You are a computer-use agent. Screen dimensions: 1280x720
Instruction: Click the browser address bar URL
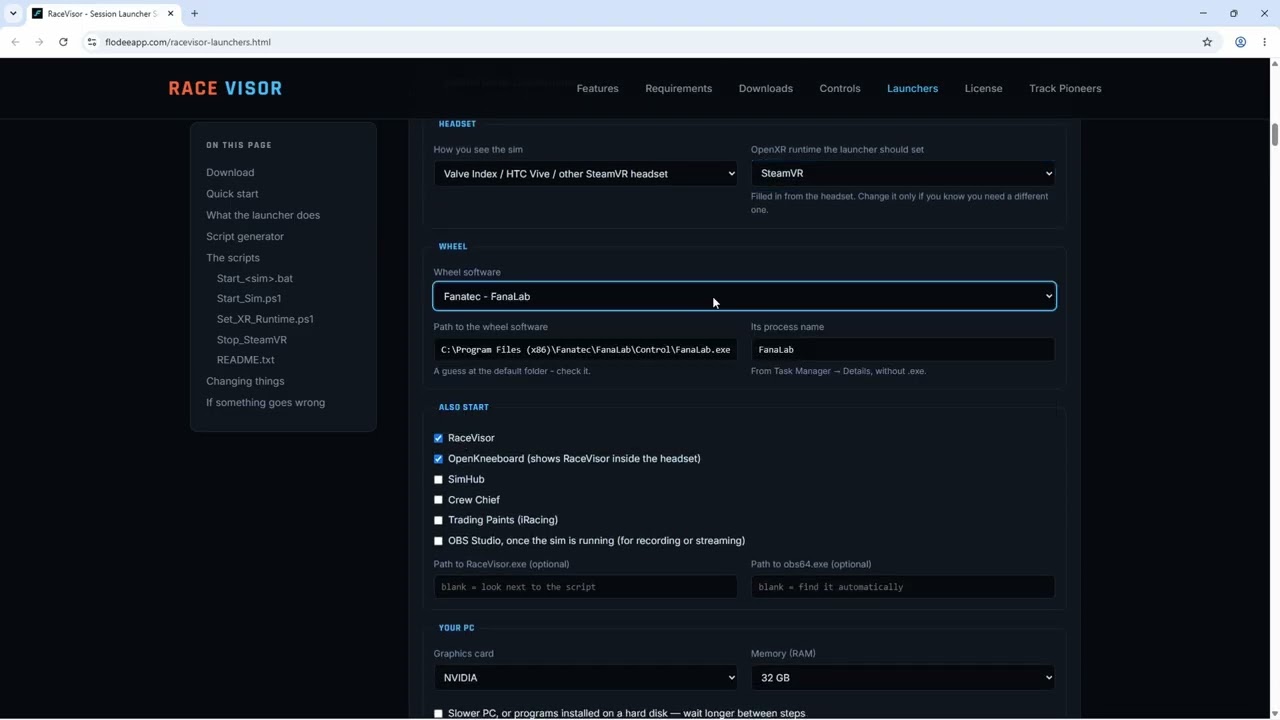click(188, 42)
